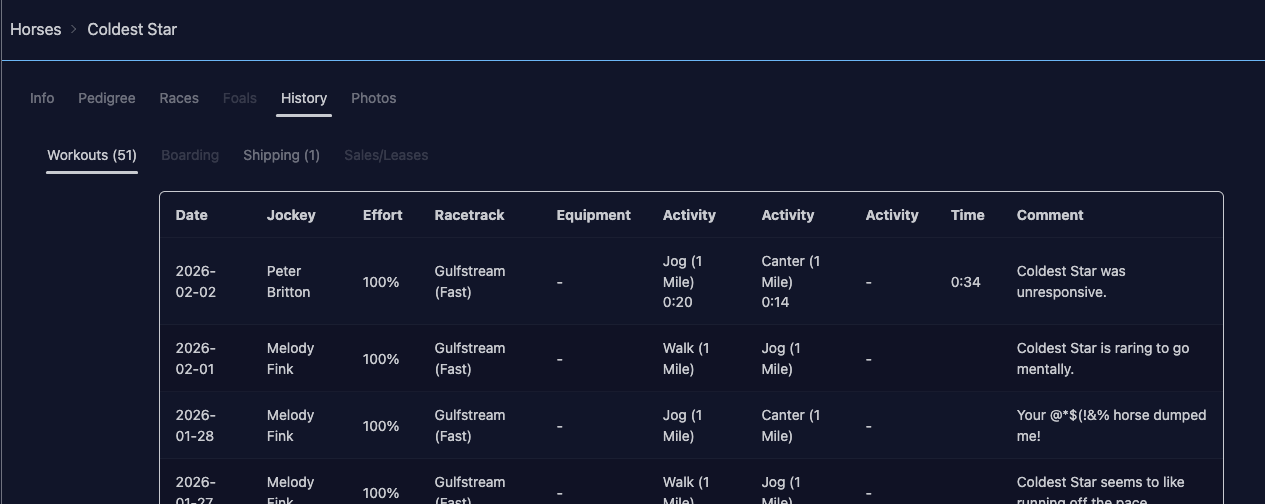1265x504 pixels.
Task: Click the Jockey column header
Action: [291, 215]
